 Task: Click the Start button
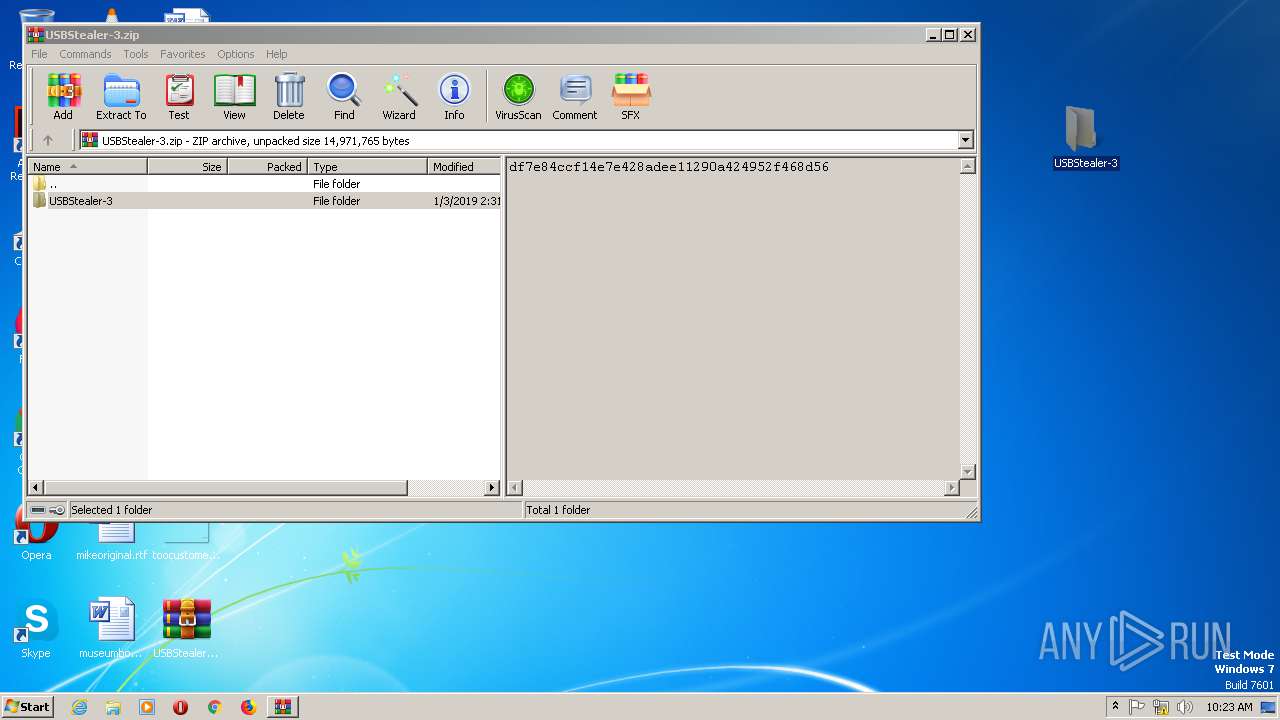tap(28, 707)
